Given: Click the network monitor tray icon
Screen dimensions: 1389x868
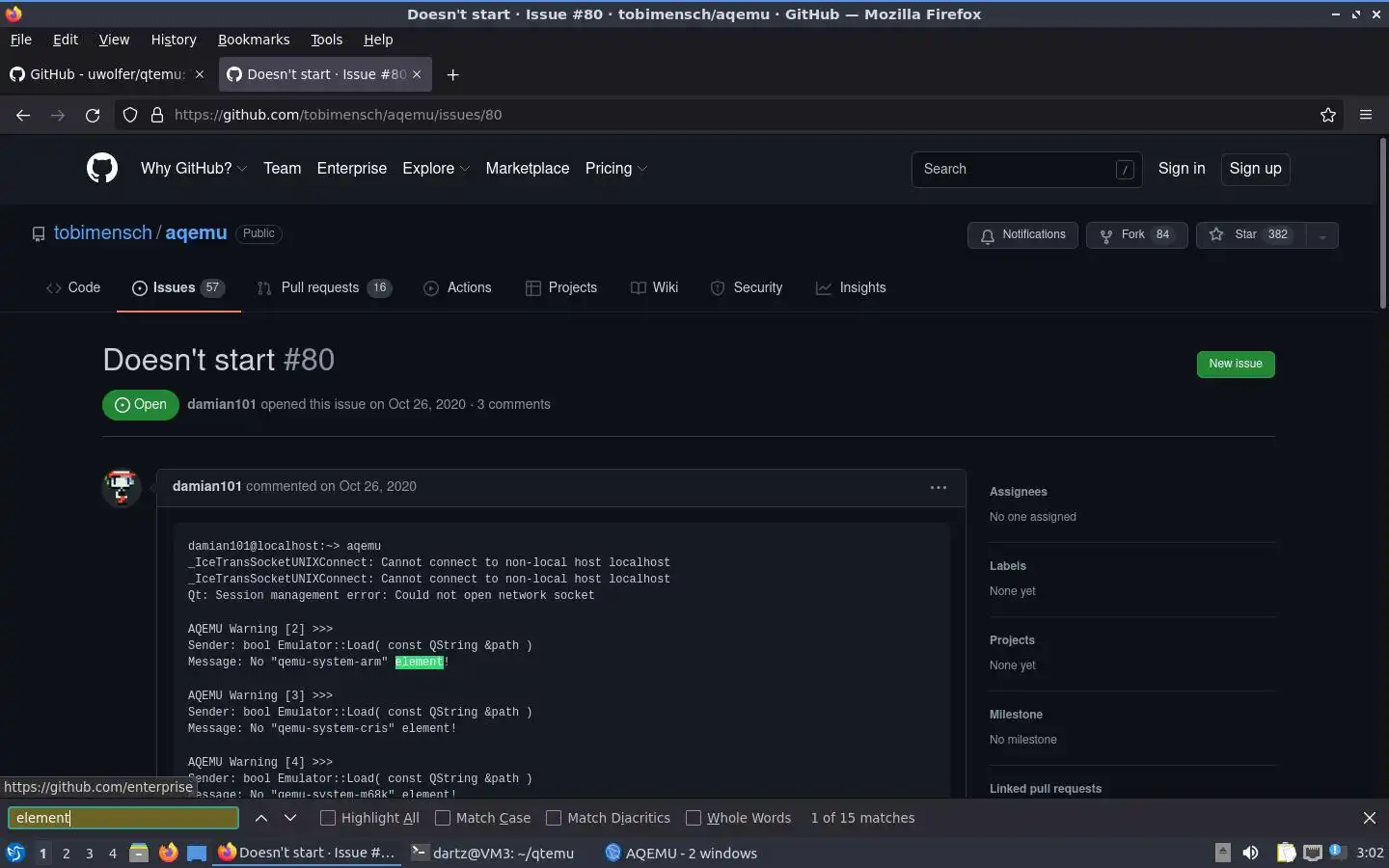Looking at the screenshot, I should pyautogui.click(x=1313, y=853).
